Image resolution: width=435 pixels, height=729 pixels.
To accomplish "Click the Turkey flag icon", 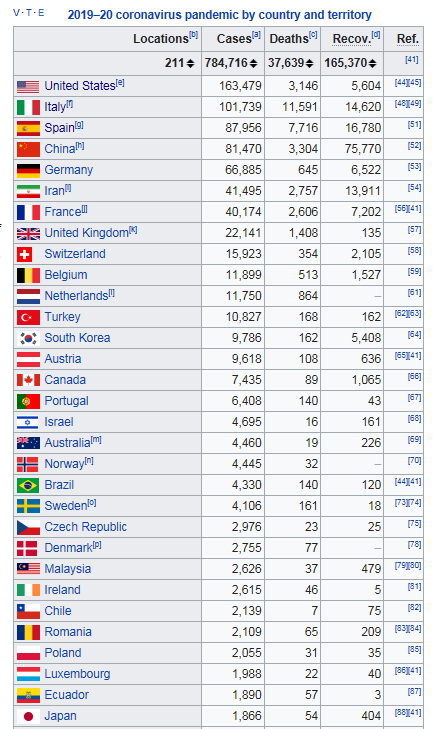I will 28,317.
